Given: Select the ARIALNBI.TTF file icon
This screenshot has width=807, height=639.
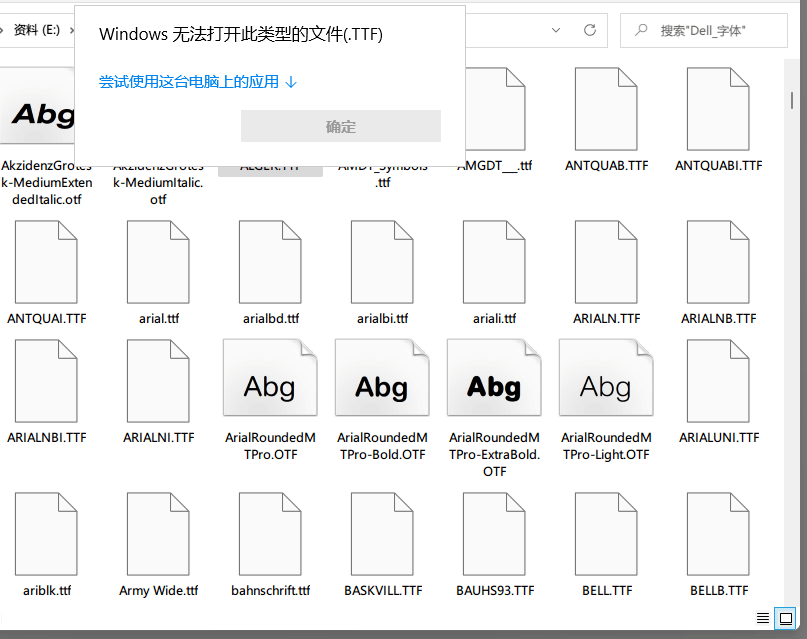Looking at the screenshot, I should point(46,381).
